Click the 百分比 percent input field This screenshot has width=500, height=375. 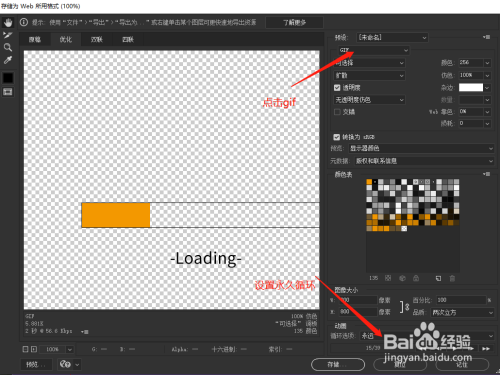click(x=461, y=300)
